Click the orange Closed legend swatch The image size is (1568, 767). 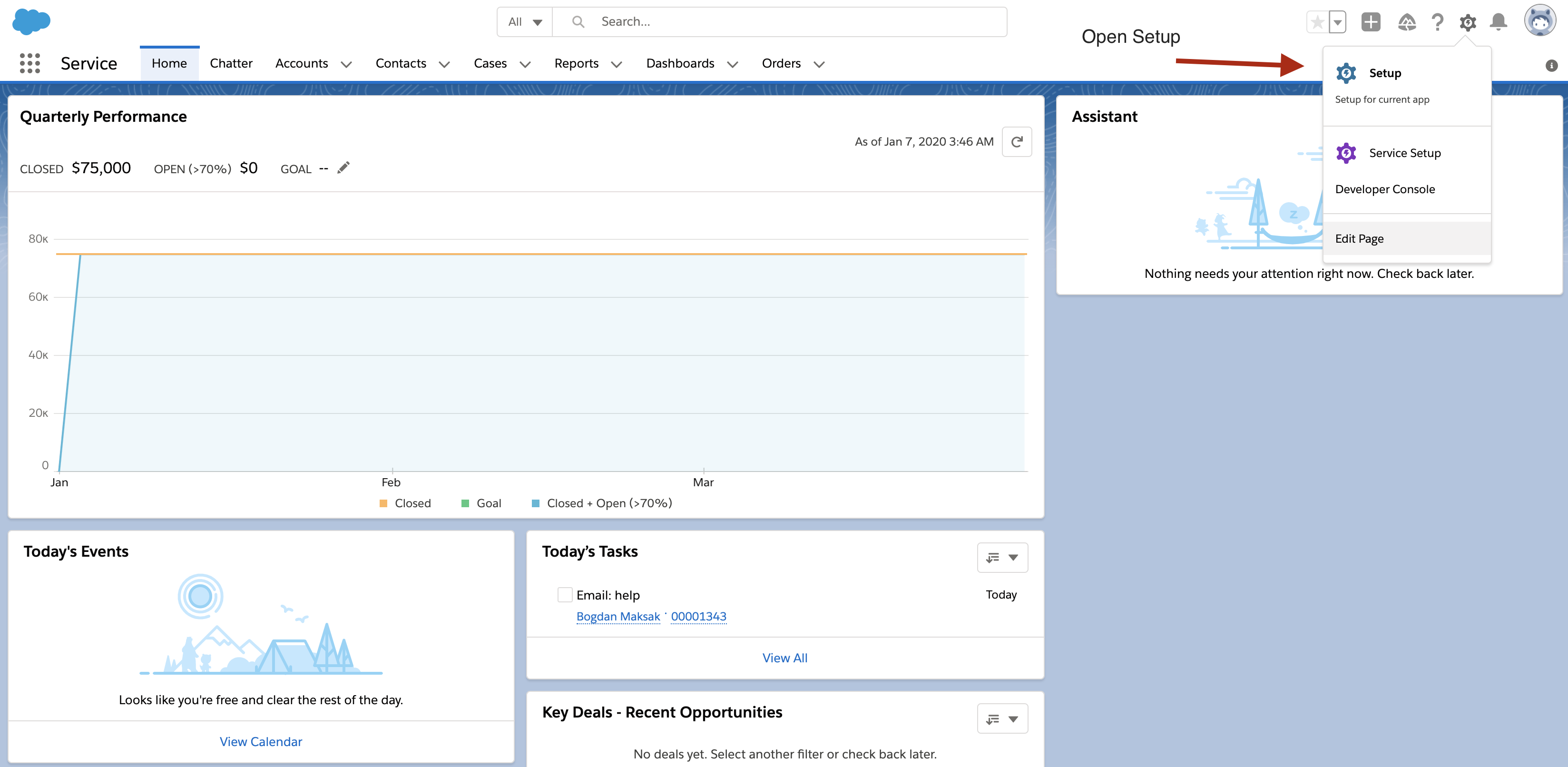pos(383,503)
